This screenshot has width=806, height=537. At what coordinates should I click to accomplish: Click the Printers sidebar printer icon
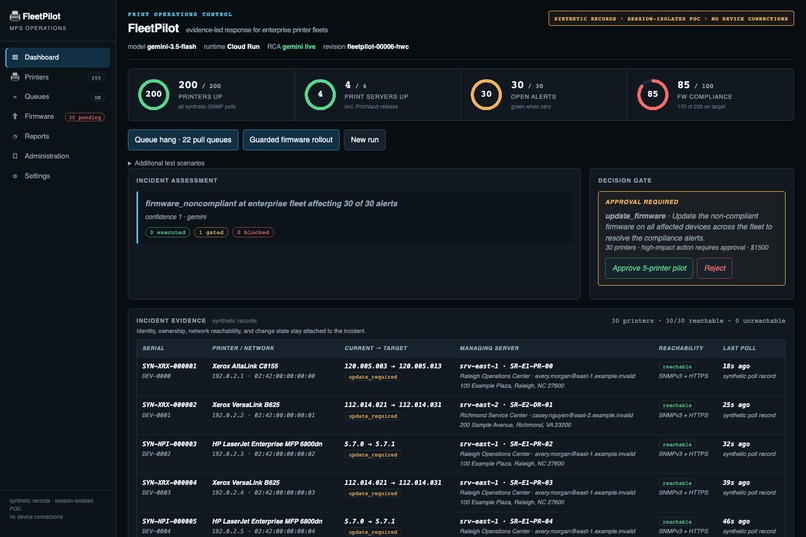(x=15, y=77)
